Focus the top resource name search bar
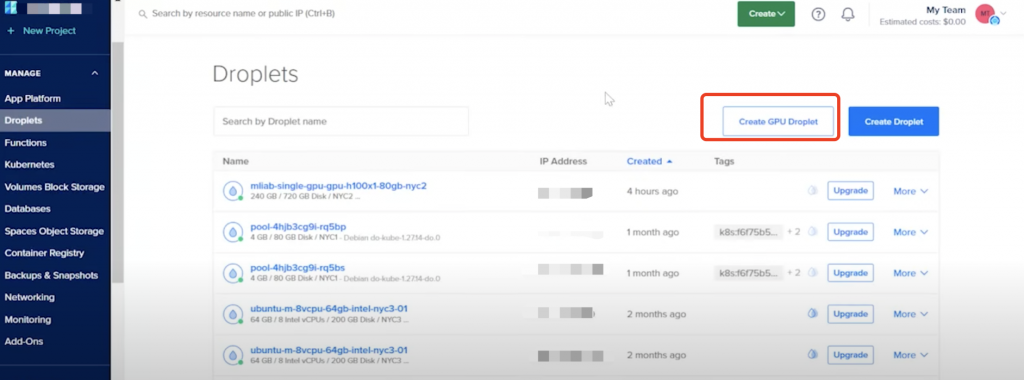This screenshot has width=1024, height=380. 243,14
